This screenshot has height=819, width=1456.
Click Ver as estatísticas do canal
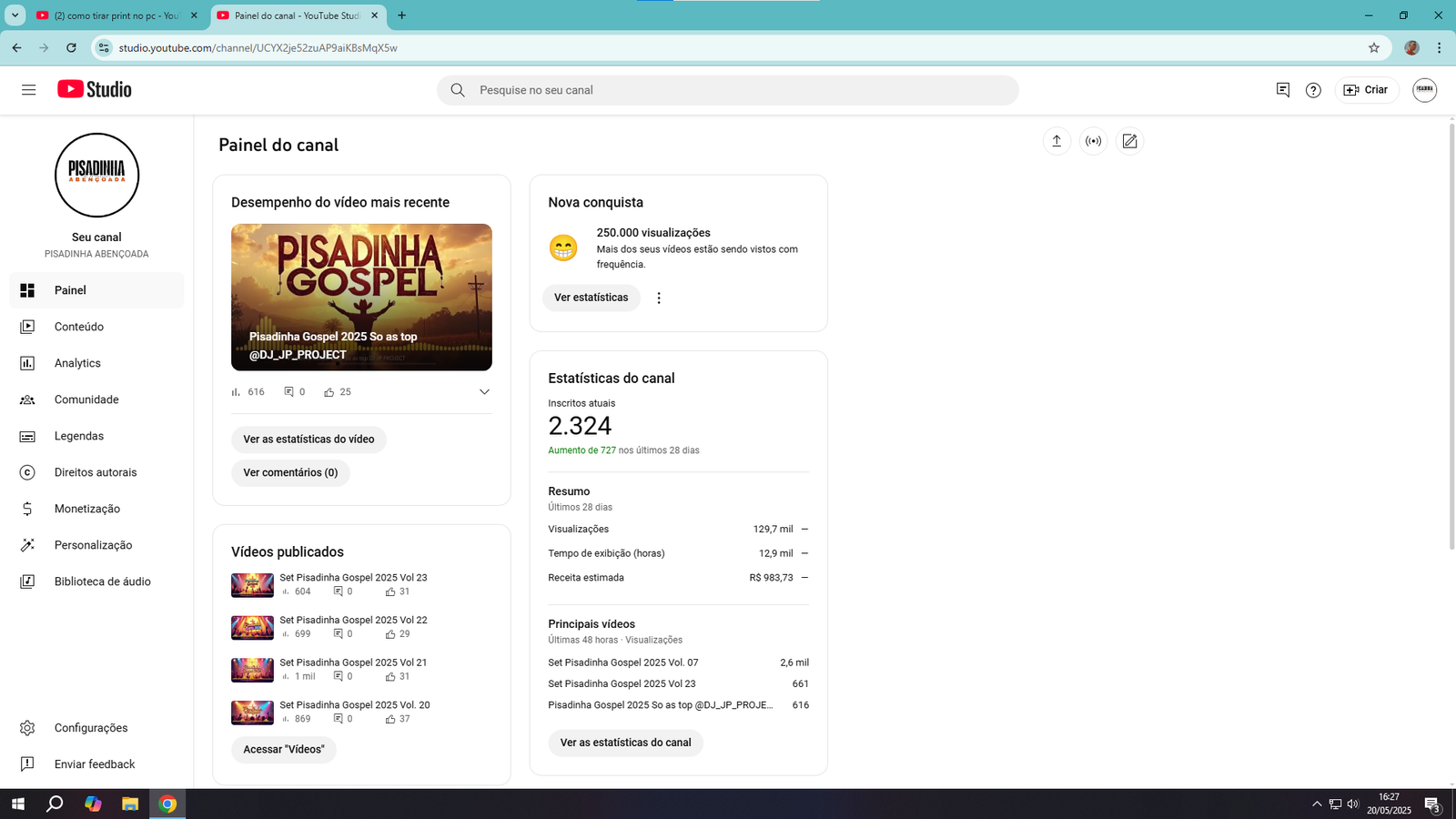tap(626, 743)
